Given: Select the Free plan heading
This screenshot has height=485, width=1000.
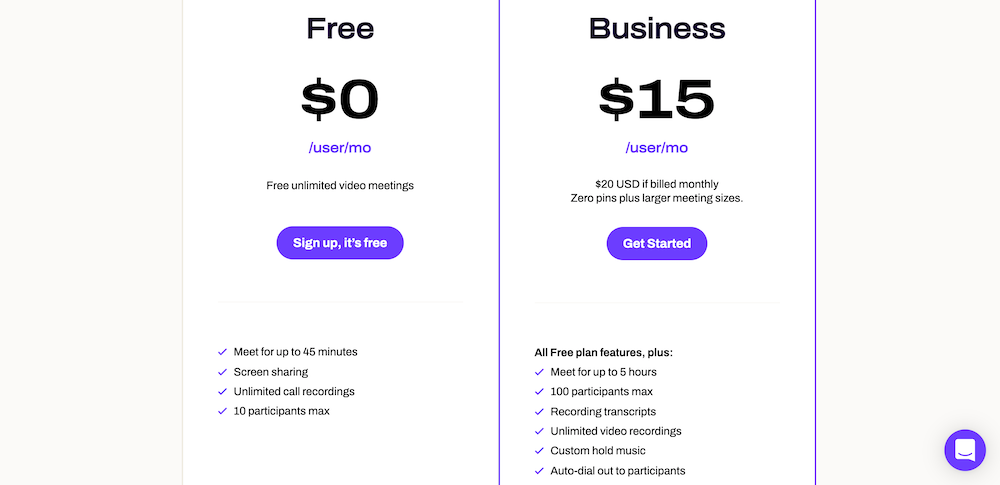Looking at the screenshot, I should [340, 28].
